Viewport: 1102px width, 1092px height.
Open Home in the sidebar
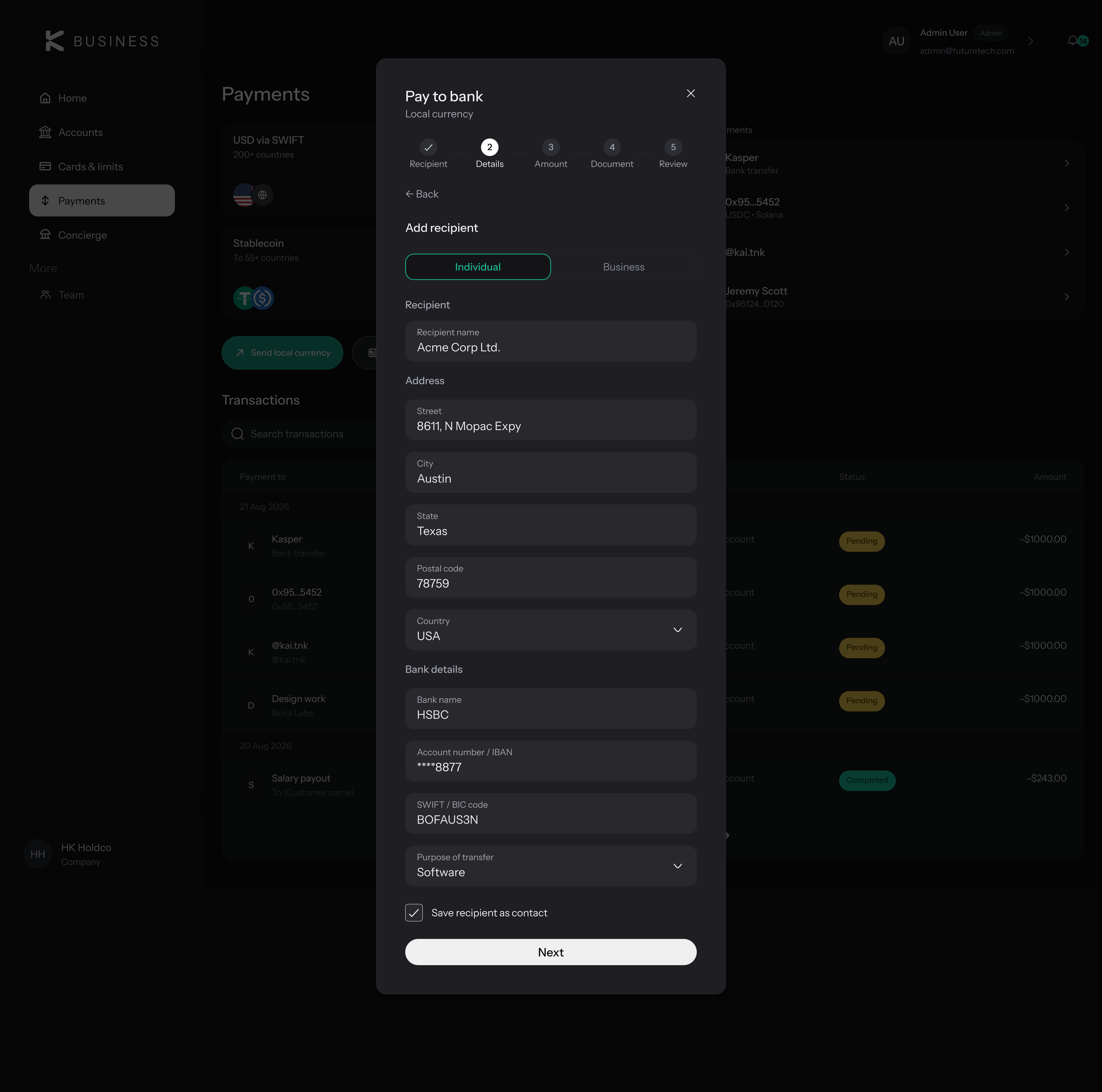point(102,98)
